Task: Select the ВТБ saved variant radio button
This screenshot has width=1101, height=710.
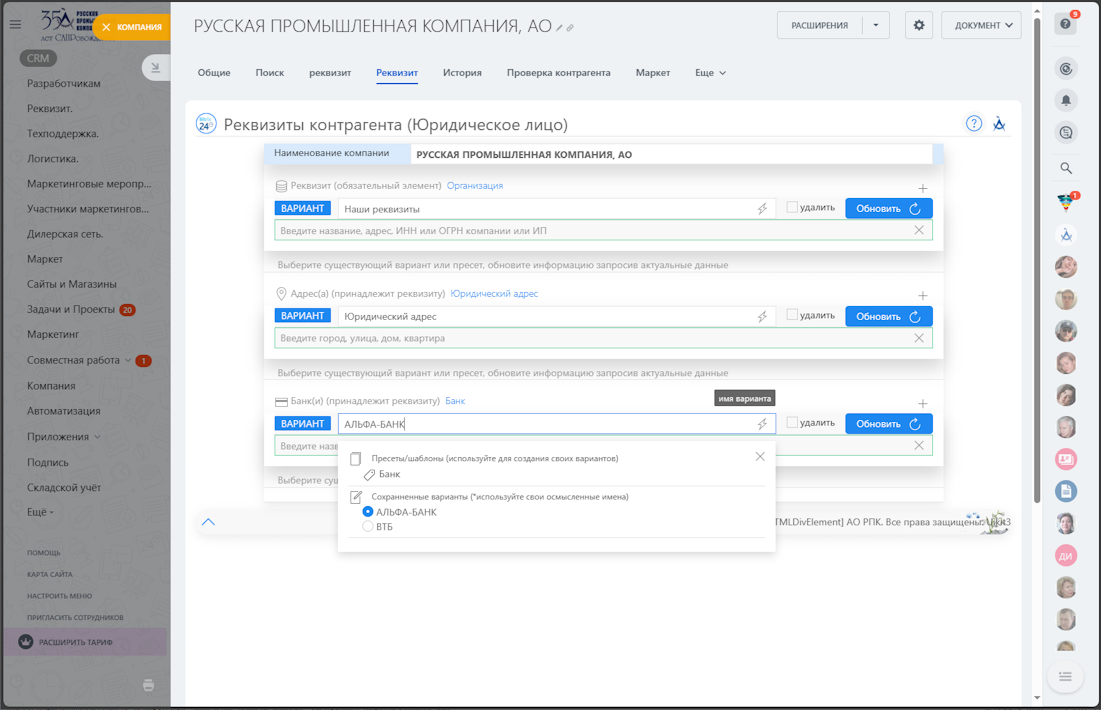Action: pos(368,526)
